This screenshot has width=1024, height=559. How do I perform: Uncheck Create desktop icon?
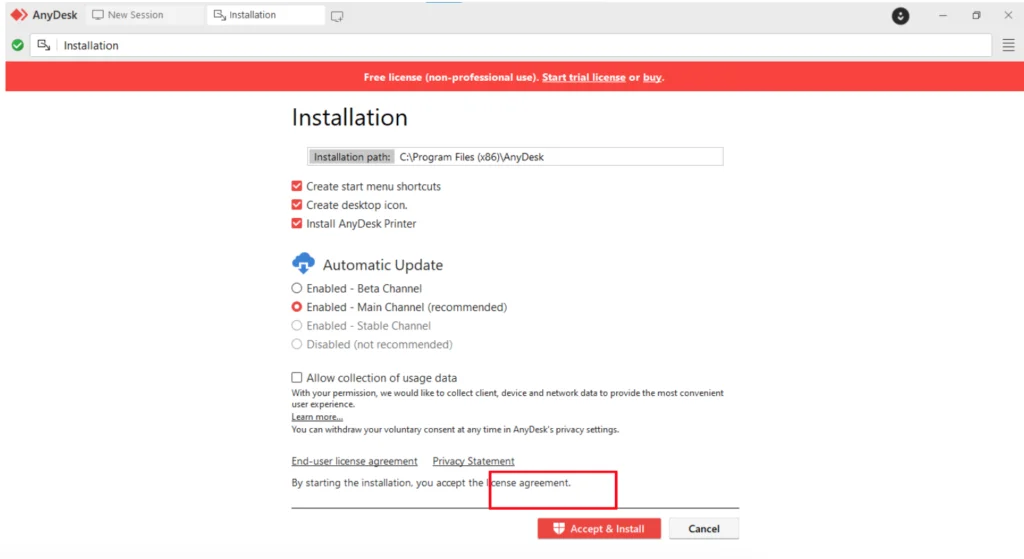(296, 204)
